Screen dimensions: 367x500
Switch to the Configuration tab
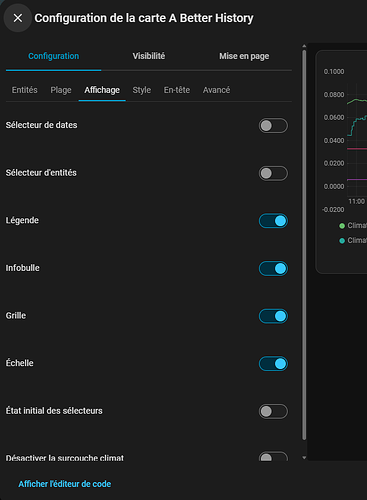pyautogui.click(x=54, y=56)
